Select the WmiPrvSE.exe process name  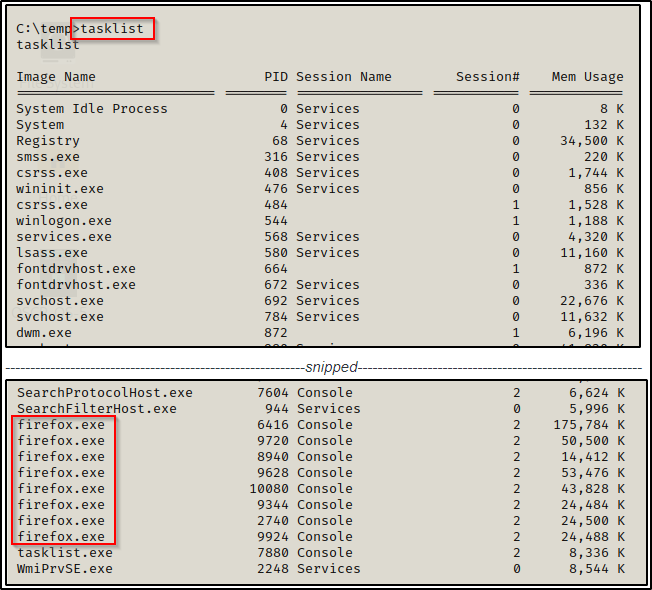click(x=64, y=569)
